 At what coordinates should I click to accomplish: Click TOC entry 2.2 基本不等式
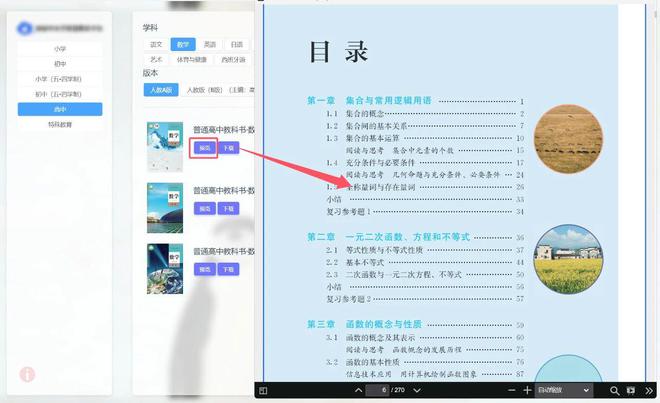(355, 262)
